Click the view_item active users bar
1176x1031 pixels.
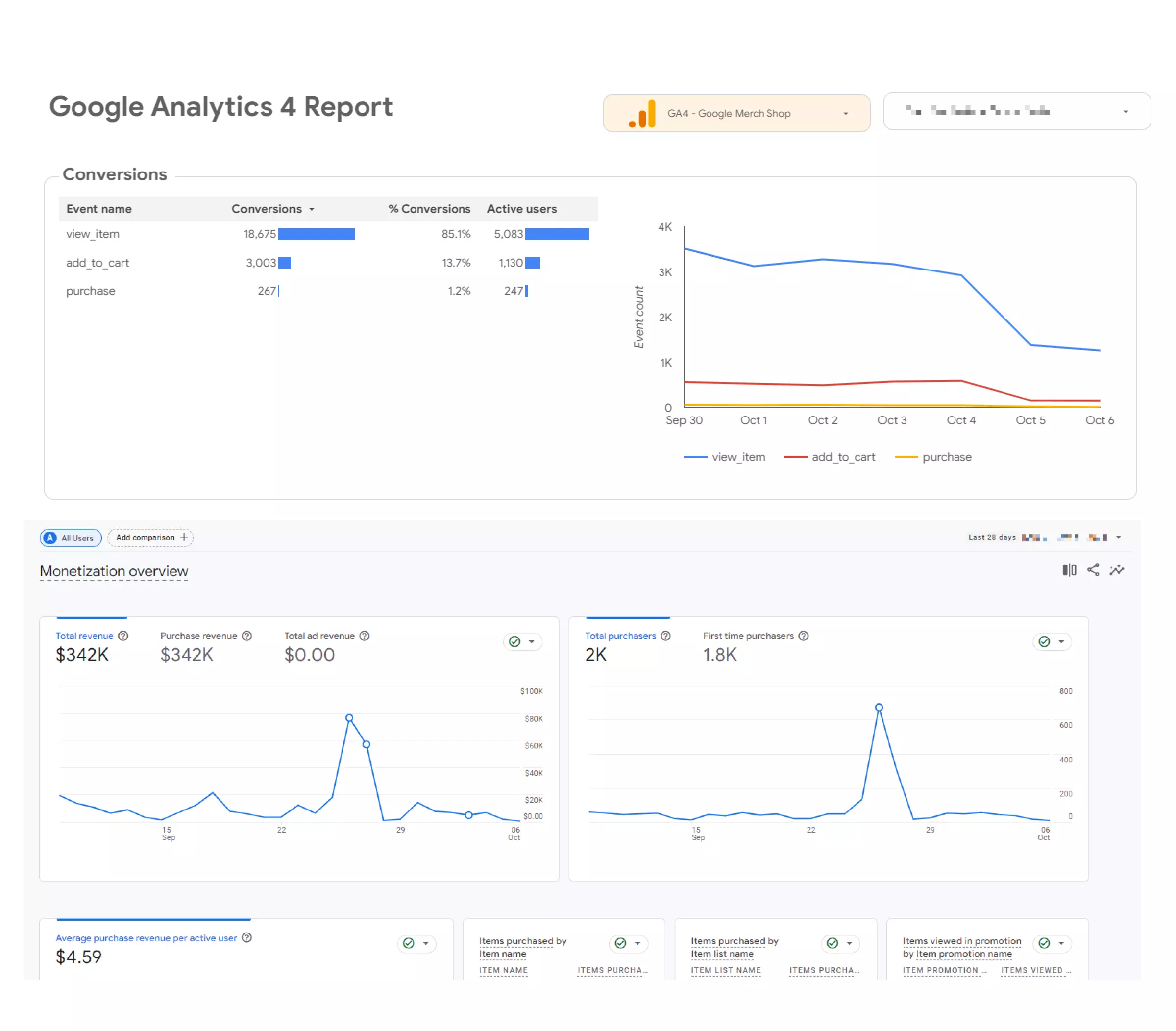557,234
